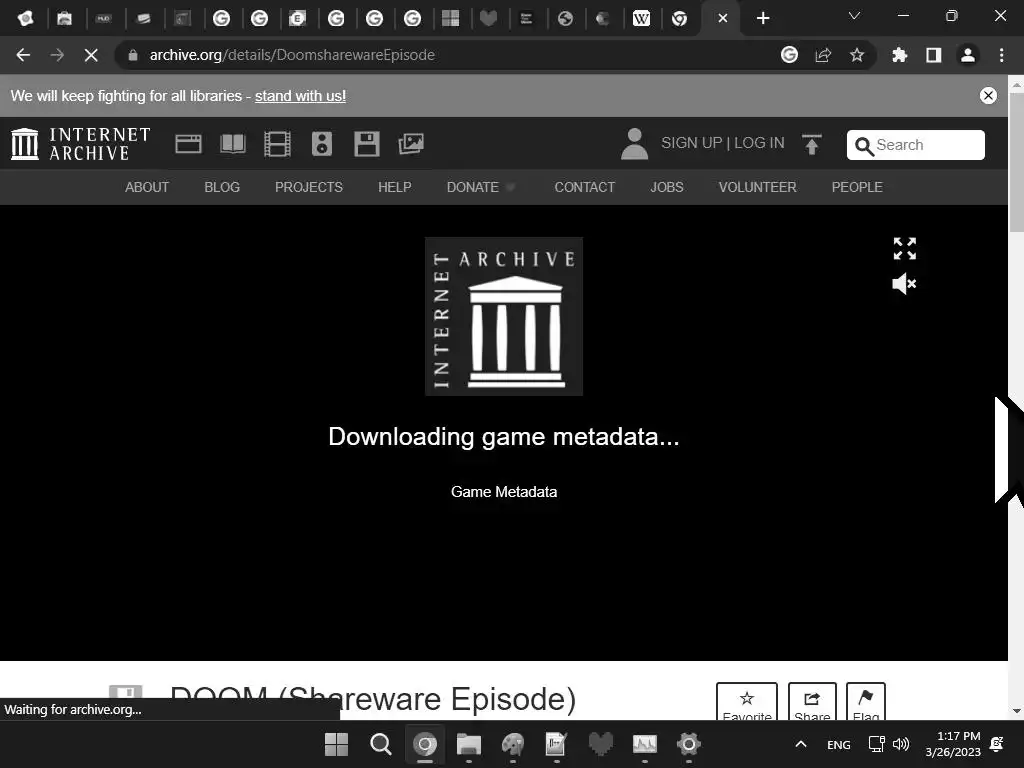Open the Texts book icon
Viewport: 1024px width, 768px height.
[232, 144]
